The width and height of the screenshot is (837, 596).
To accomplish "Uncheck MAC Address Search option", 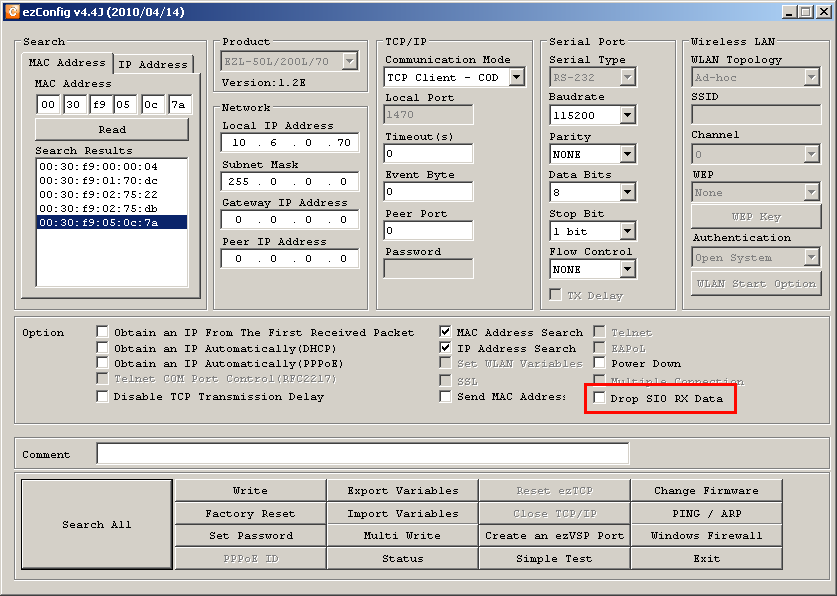I will point(445,332).
